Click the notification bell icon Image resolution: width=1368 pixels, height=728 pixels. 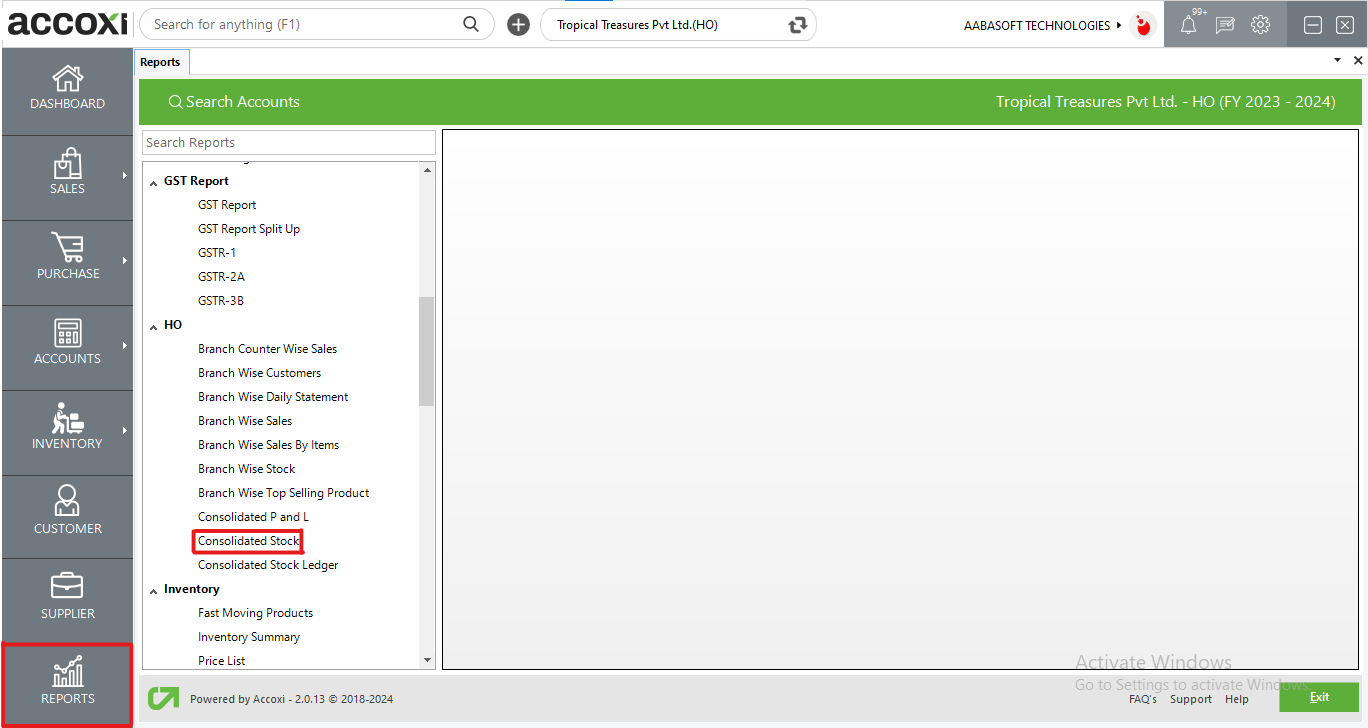click(x=1188, y=25)
